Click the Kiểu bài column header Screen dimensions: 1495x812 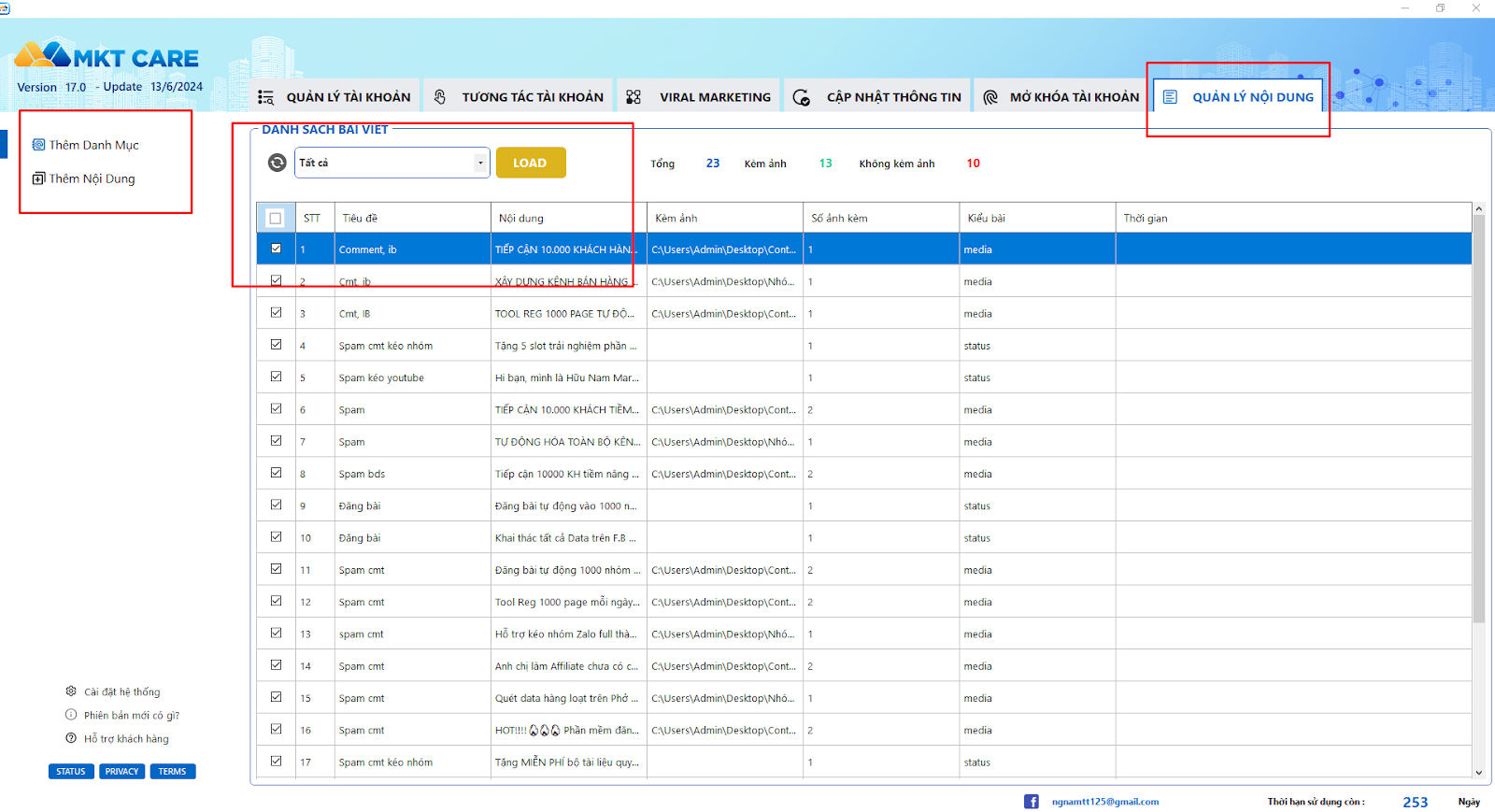point(1037,218)
